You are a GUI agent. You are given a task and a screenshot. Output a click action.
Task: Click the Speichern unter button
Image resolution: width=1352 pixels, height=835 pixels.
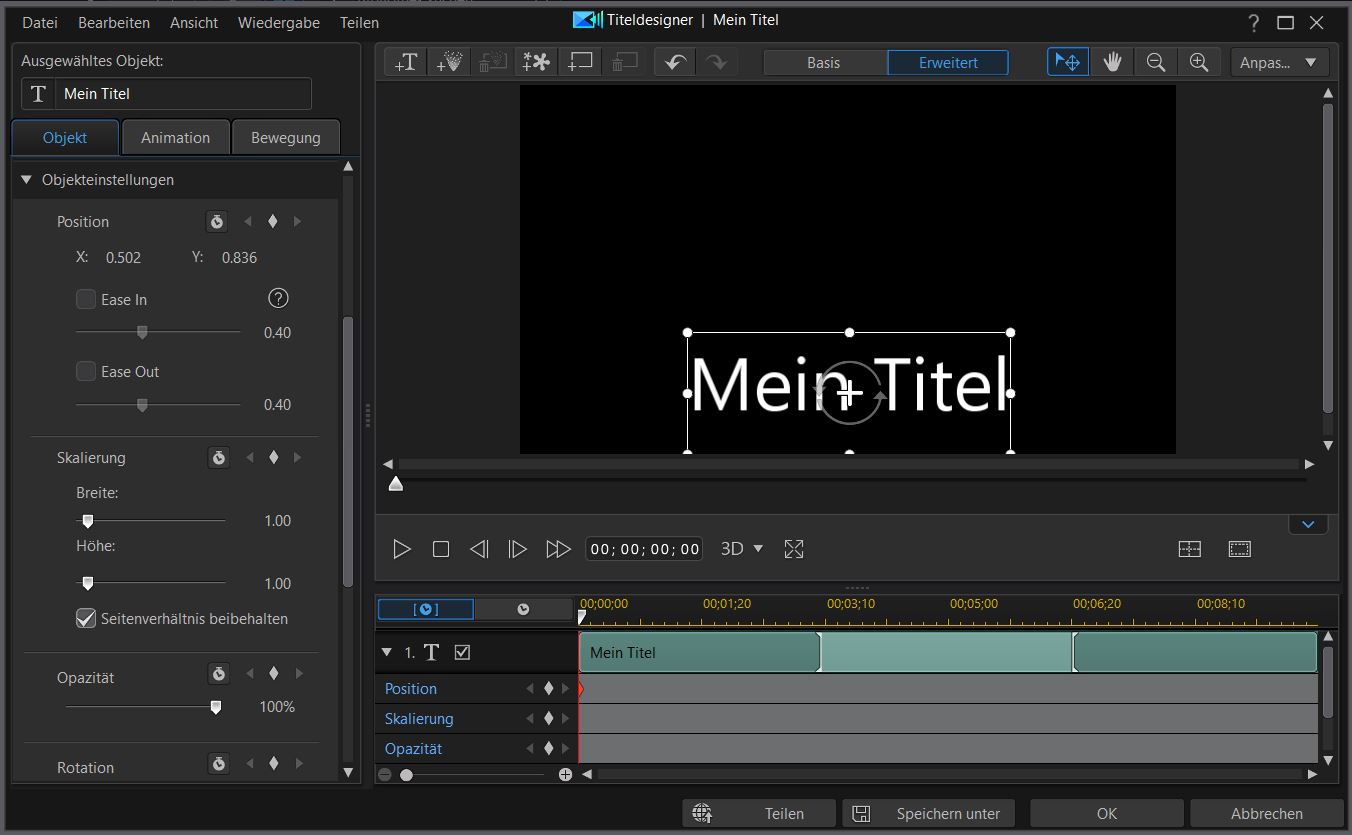tap(928, 813)
